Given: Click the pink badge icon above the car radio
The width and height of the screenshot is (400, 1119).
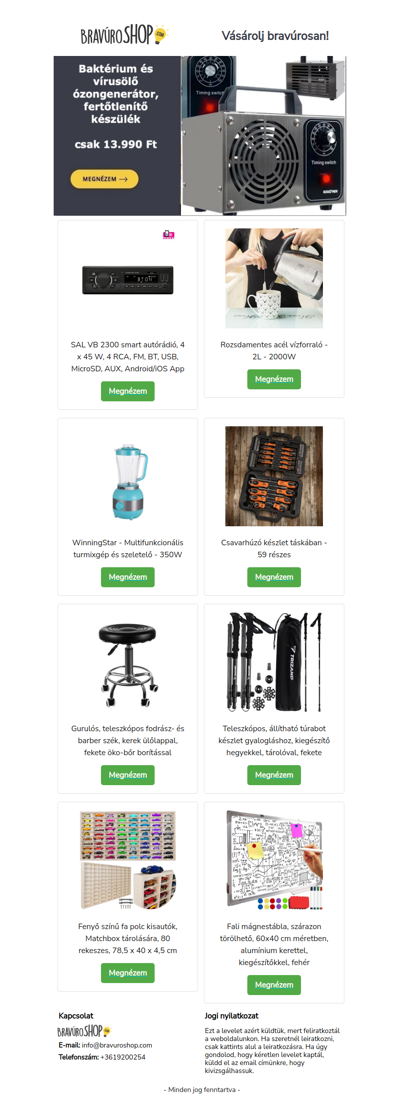Looking at the screenshot, I should [x=168, y=234].
